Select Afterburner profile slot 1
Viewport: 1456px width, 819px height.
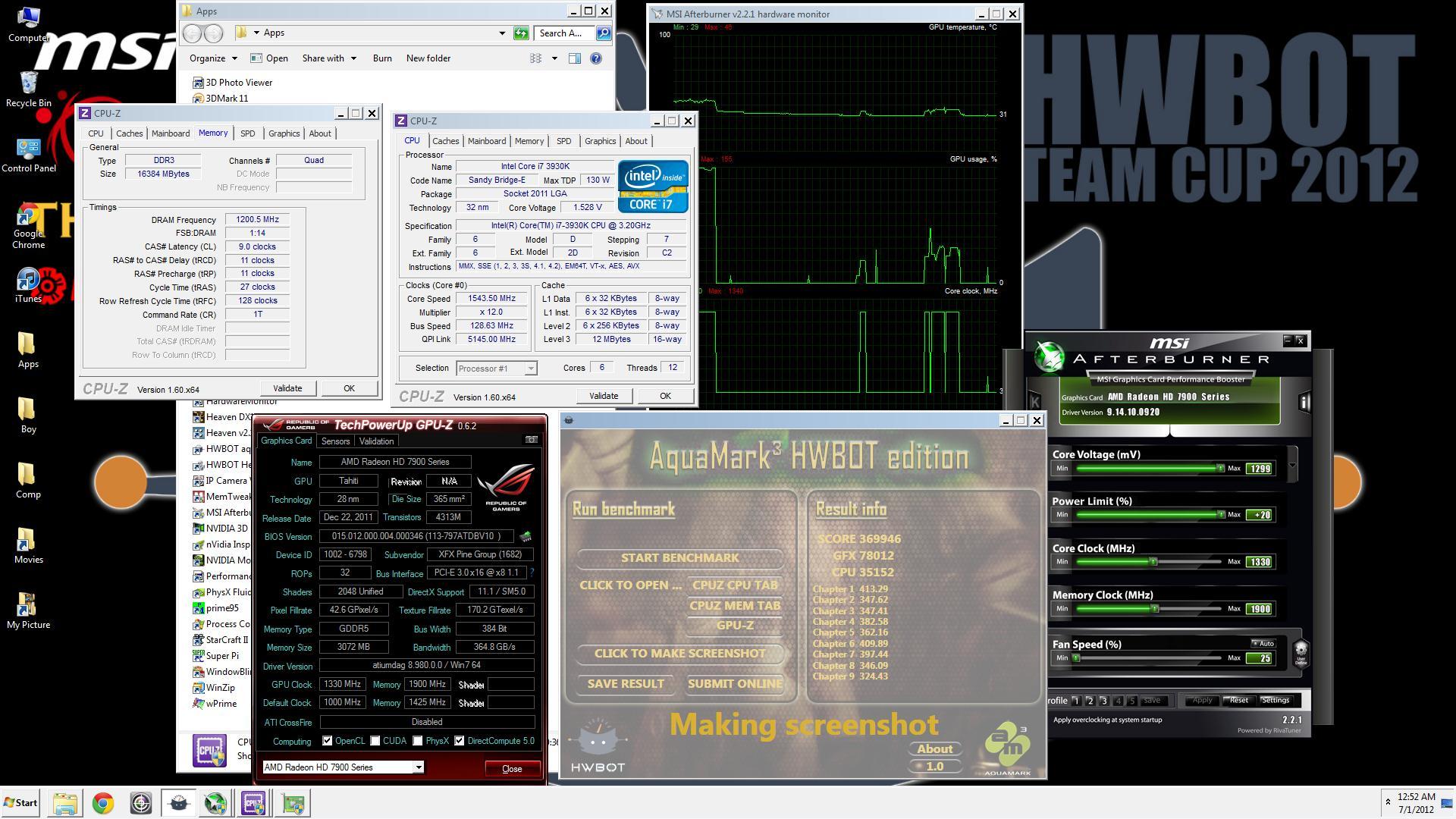pos(1076,701)
